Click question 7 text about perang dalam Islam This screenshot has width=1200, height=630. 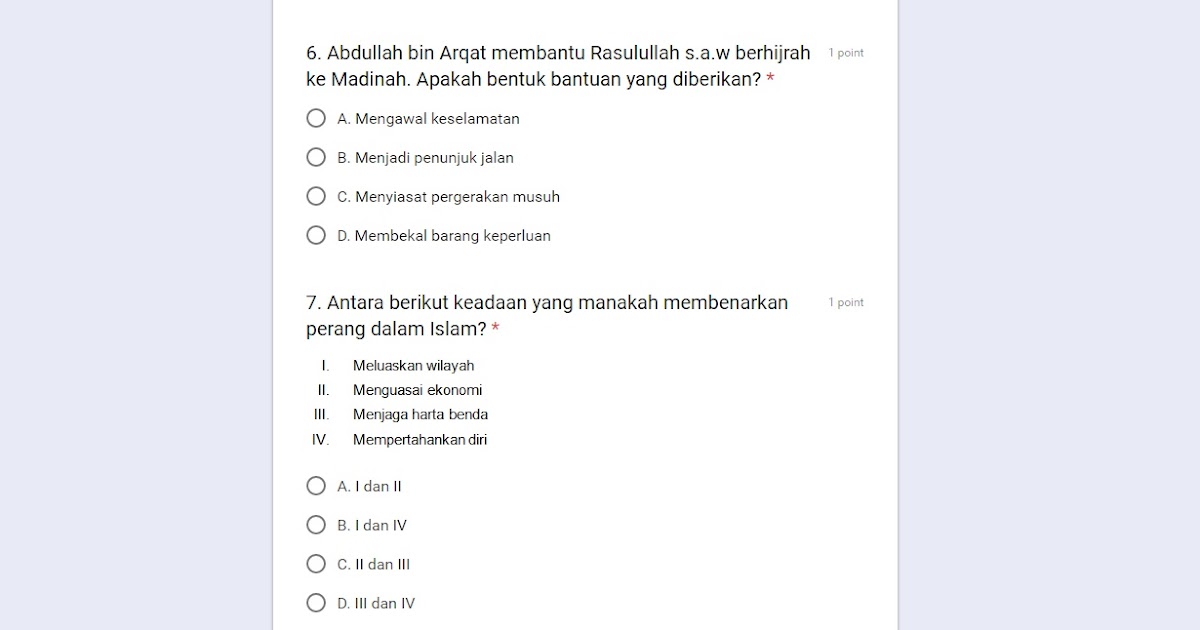click(x=546, y=303)
